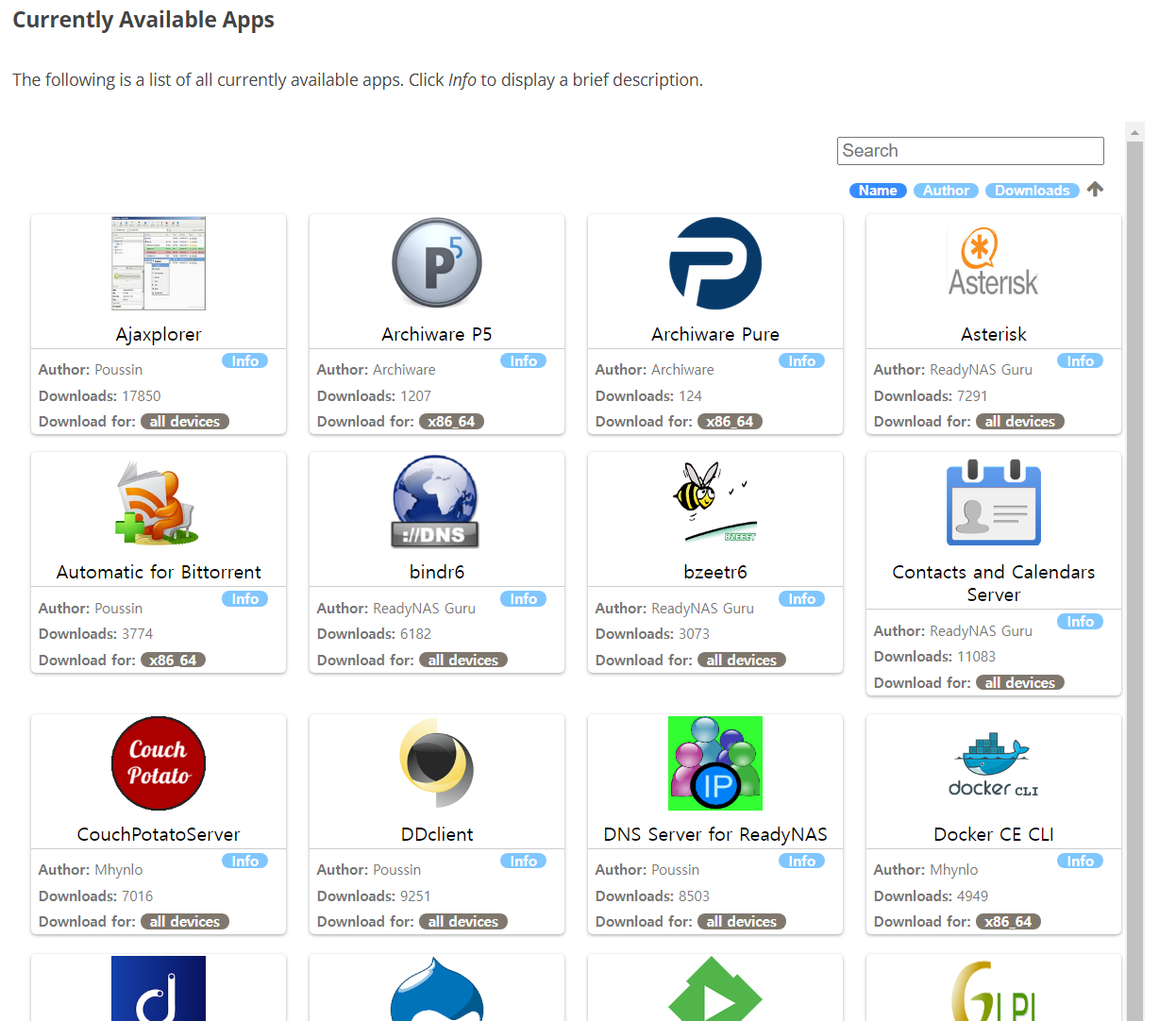Click the Asterisk app title
1176x1021 pixels.
994,334
